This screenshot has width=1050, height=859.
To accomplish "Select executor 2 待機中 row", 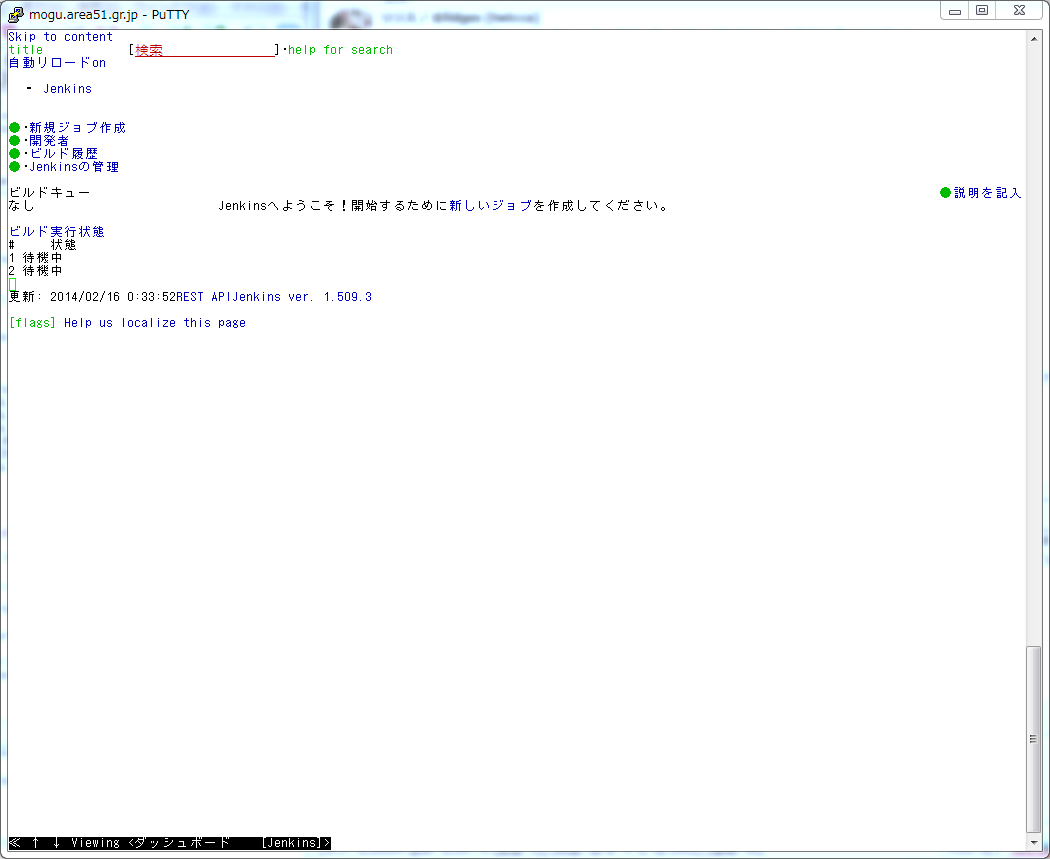I will (35, 271).
